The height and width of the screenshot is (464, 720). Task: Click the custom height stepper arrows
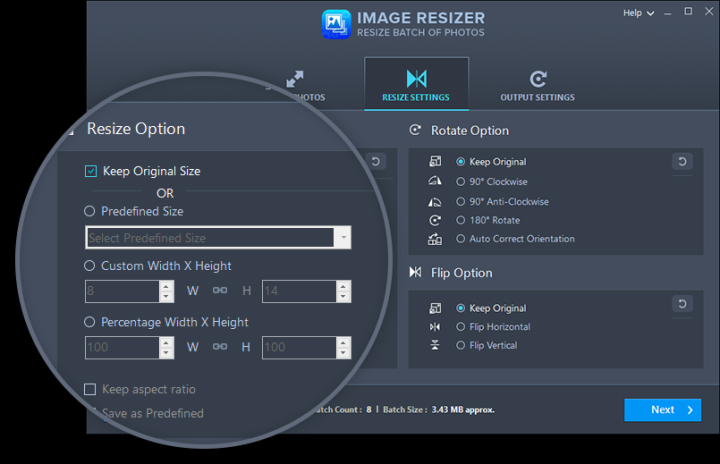pos(343,291)
